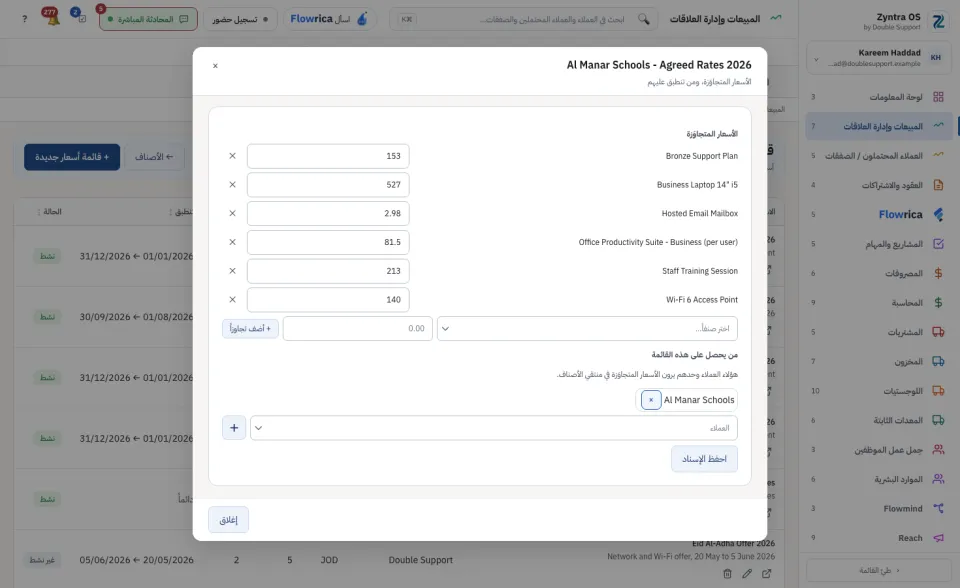Click the new override price field
The width and height of the screenshot is (960, 588).
coord(358,329)
